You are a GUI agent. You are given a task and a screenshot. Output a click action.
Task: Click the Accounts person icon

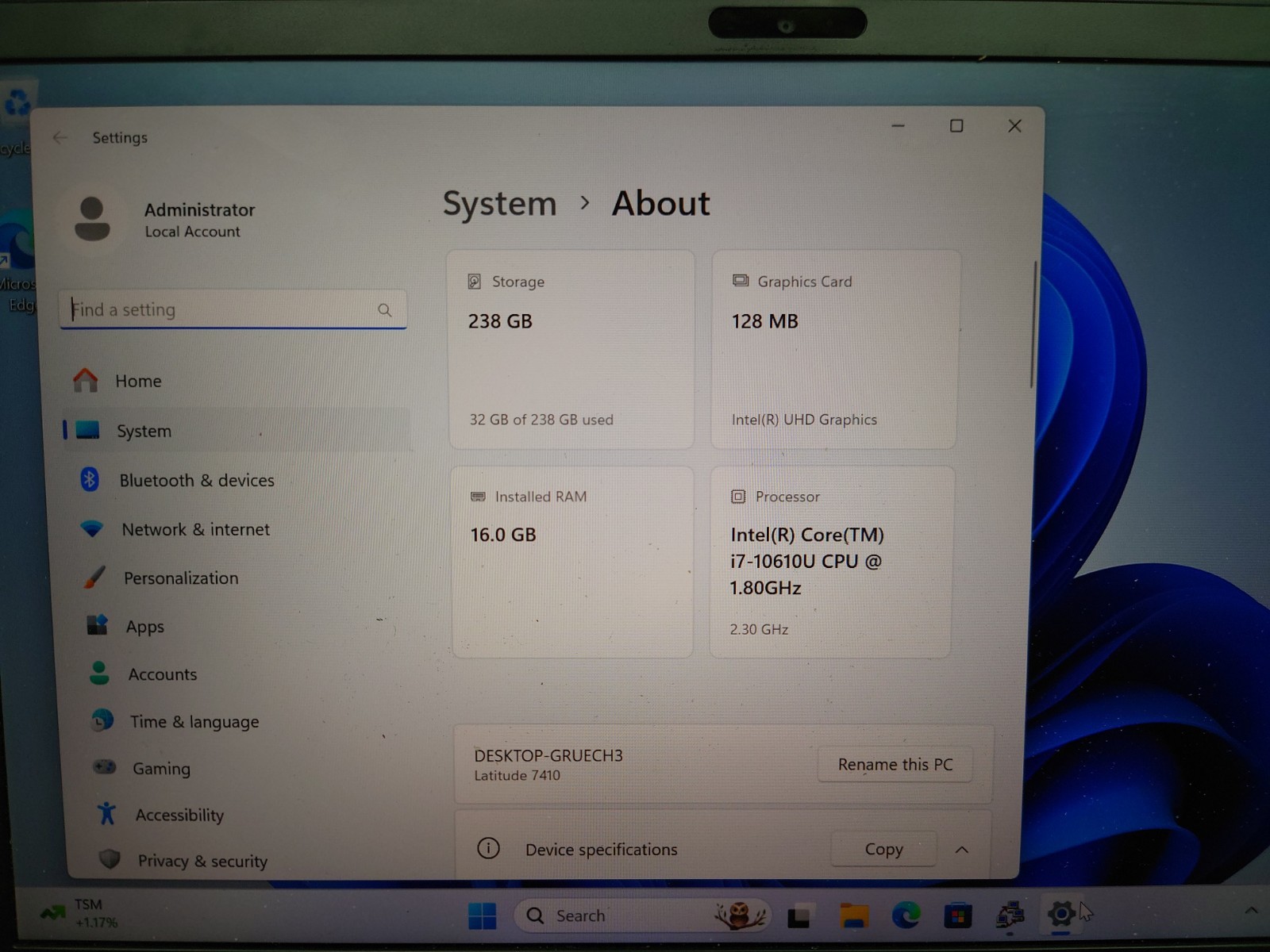99,674
